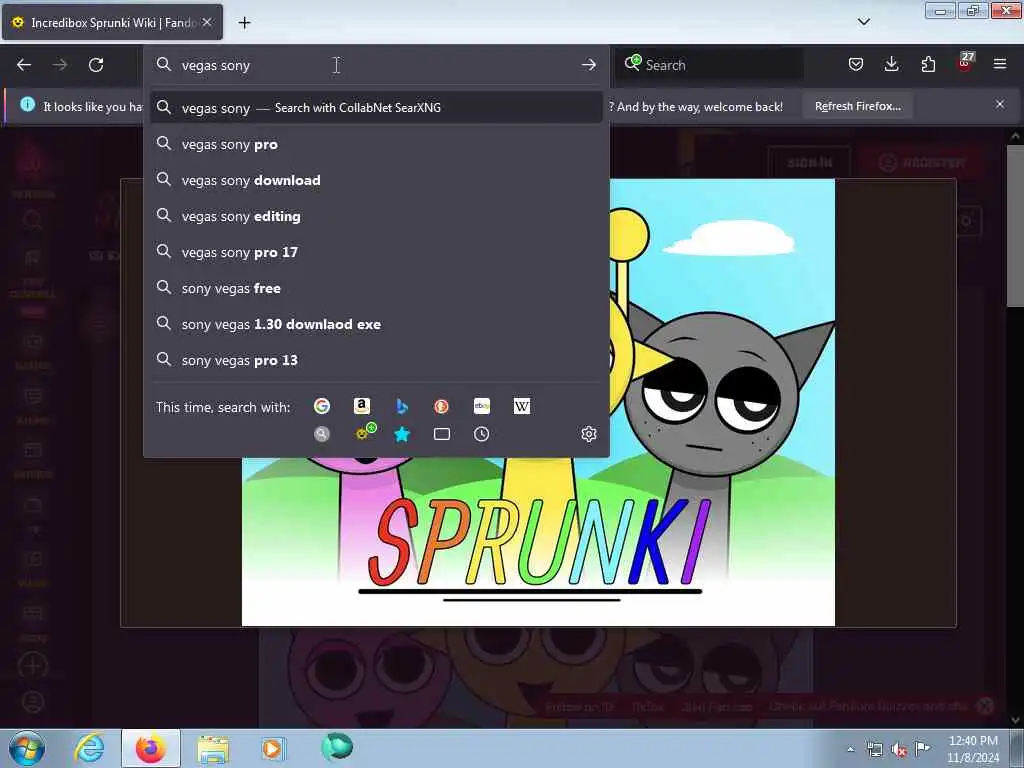Open the Extensions menu
This screenshot has height=768, width=1024.
pyautogui.click(x=928, y=64)
